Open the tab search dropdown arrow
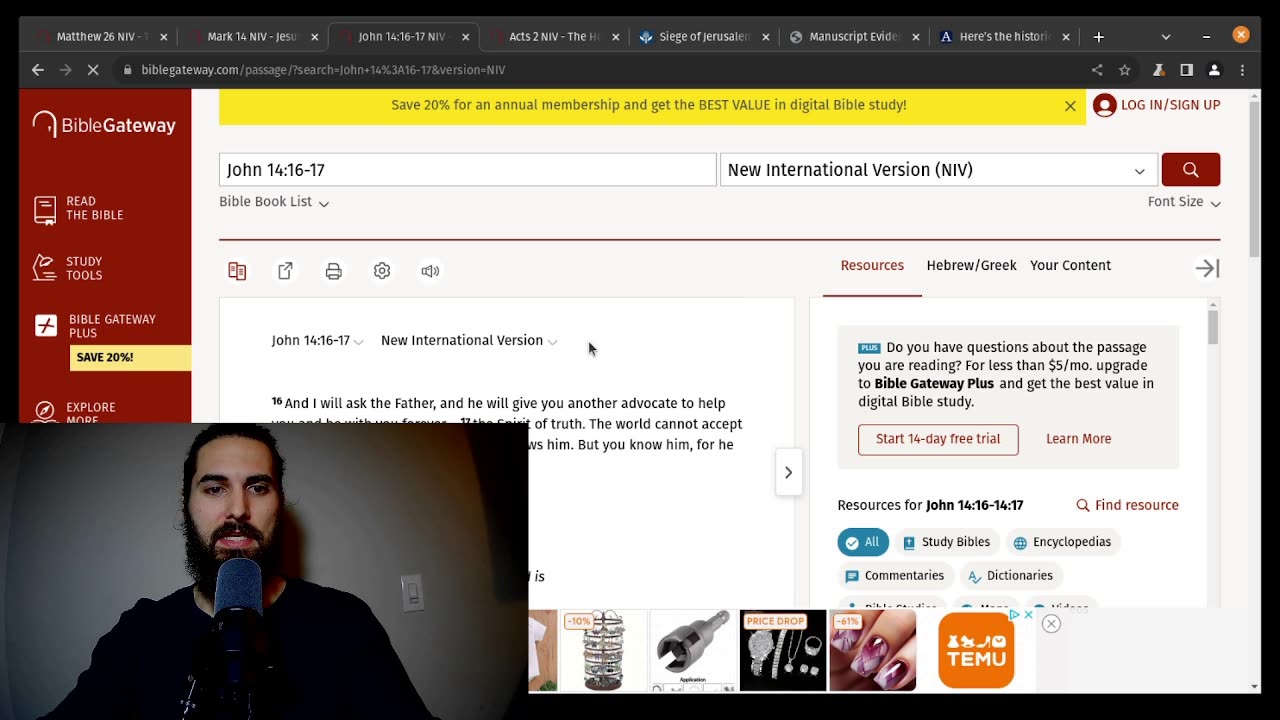Image resolution: width=1280 pixels, height=720 pixels. 1165,37
